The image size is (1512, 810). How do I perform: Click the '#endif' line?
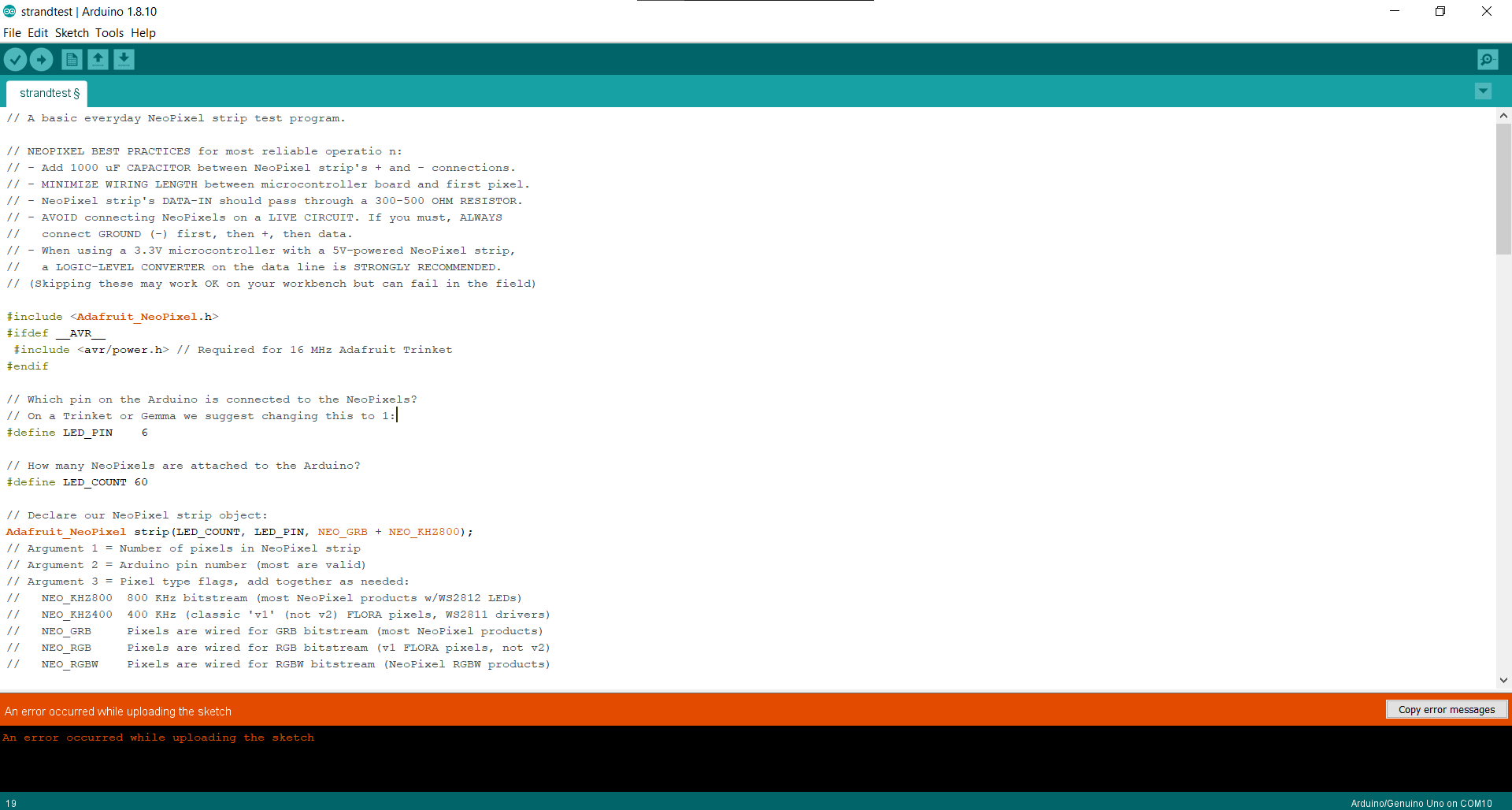pyautogui.click(x=28, y=366)
